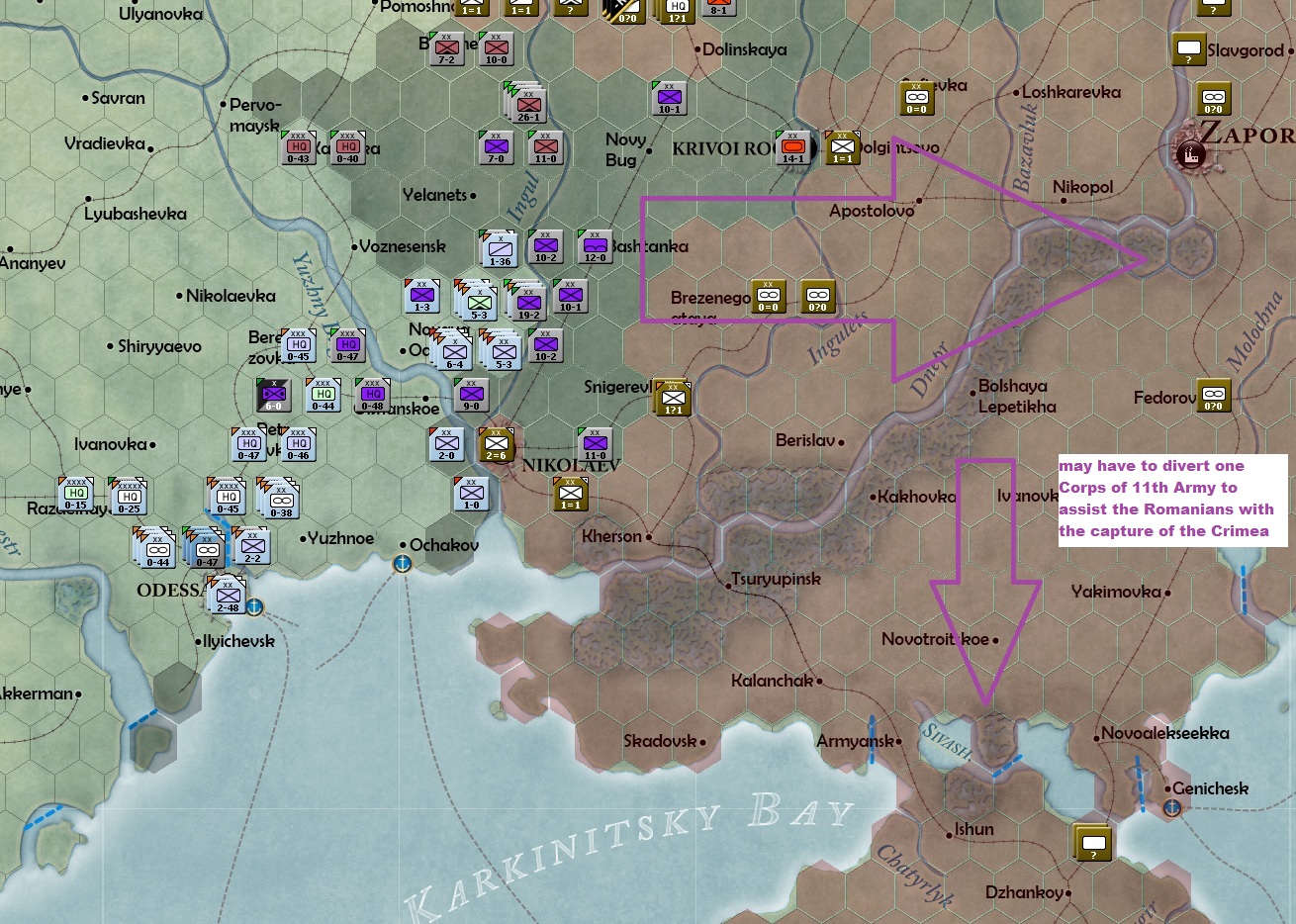Screen dimensions: 1296x924
Task: Click the Skadovsk town label
Action: pyautogui.click(x=660, y=741)
